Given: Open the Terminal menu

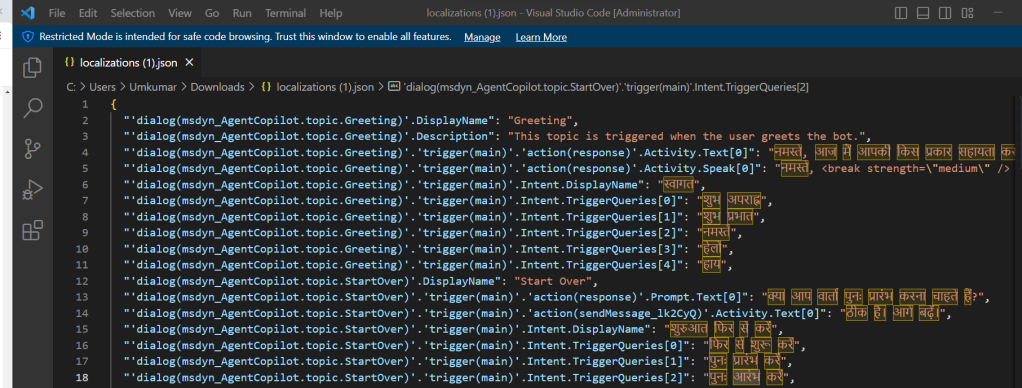Looking at the screenshot, I should (286, 13).
